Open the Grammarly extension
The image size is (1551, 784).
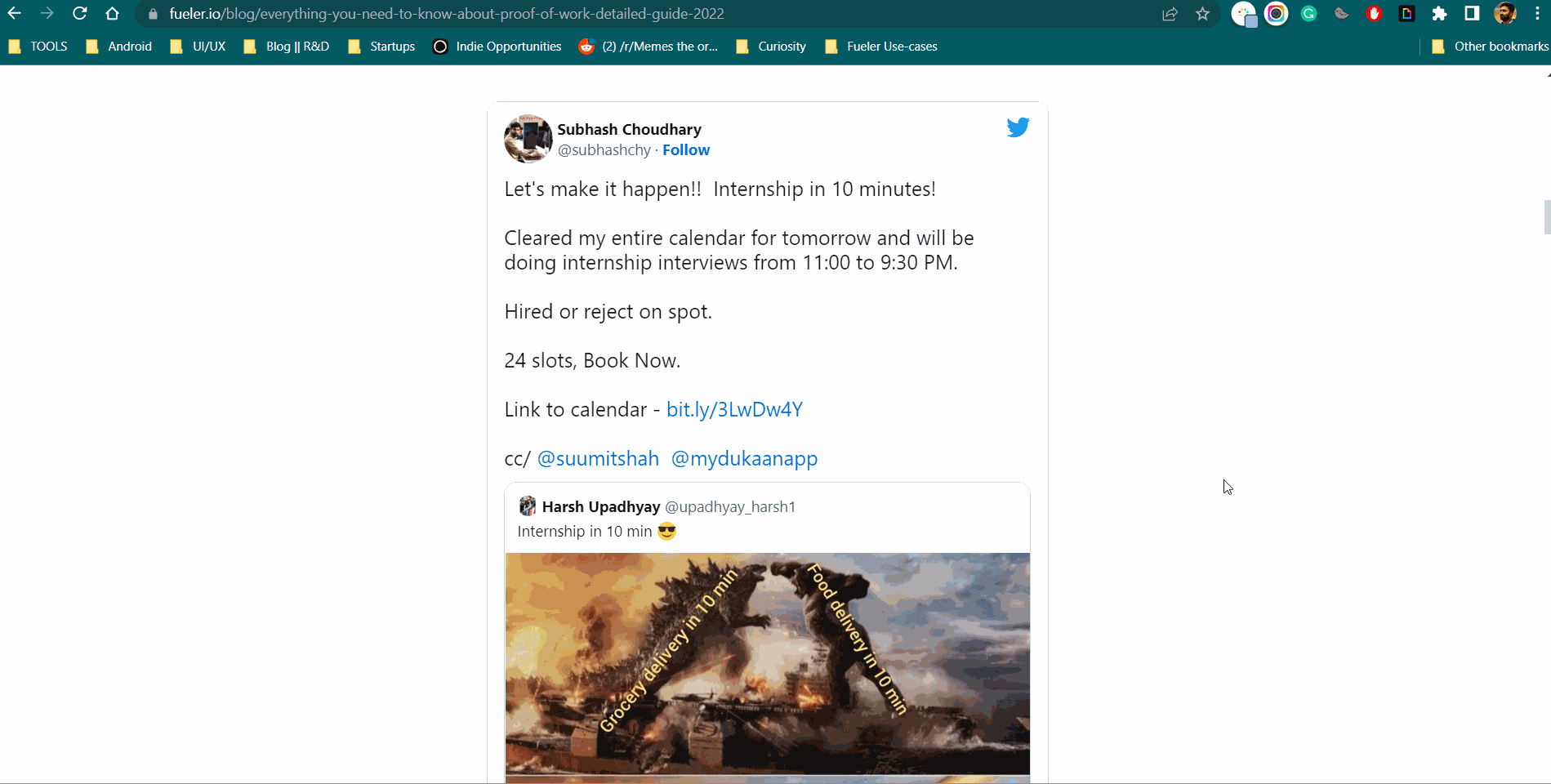click(1308, 14)
